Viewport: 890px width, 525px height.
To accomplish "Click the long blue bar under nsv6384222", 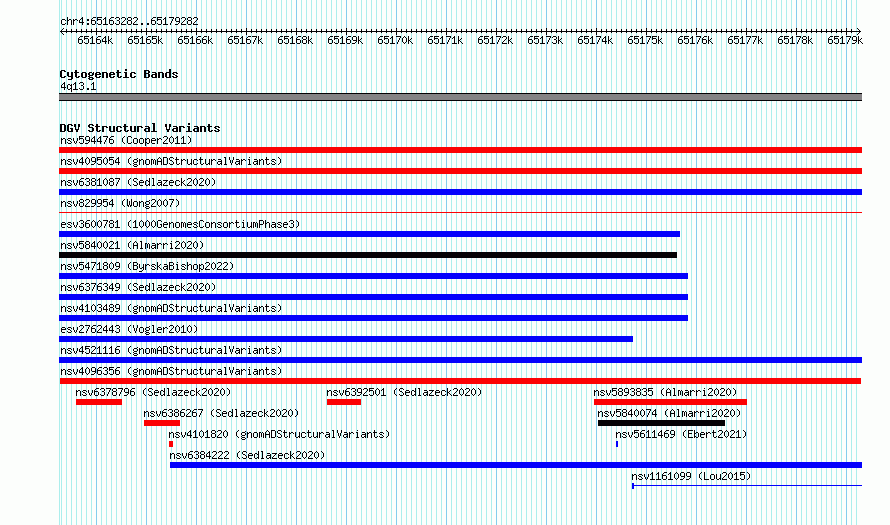I will [516, 465].
